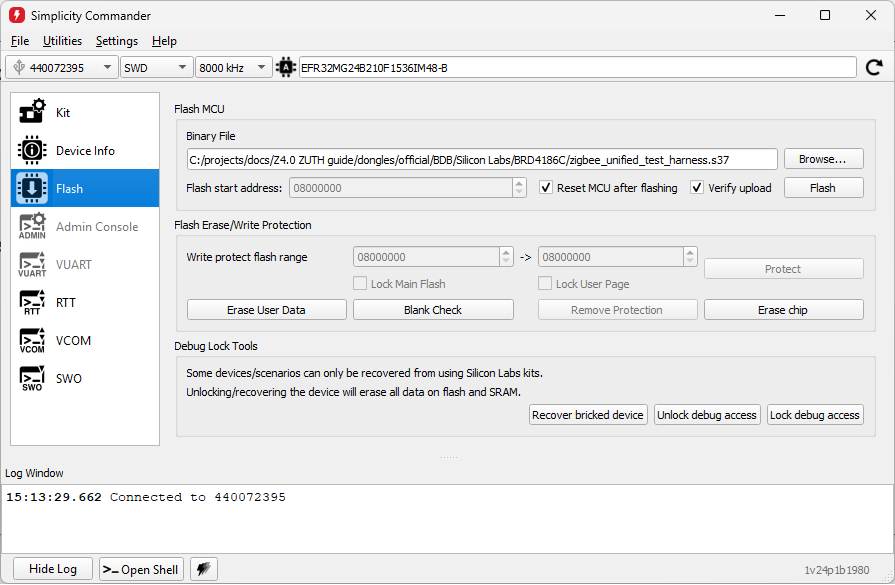
Task: Open the SWO terminal icon
Action: point(32,378)
